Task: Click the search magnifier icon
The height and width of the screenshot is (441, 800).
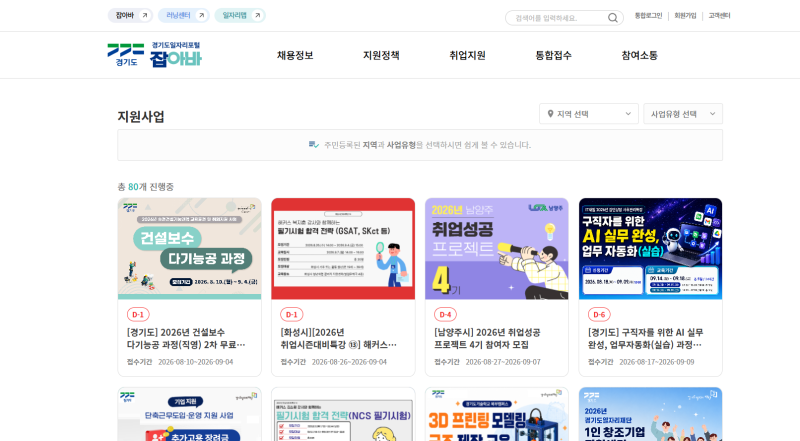Action: [612, 18]
